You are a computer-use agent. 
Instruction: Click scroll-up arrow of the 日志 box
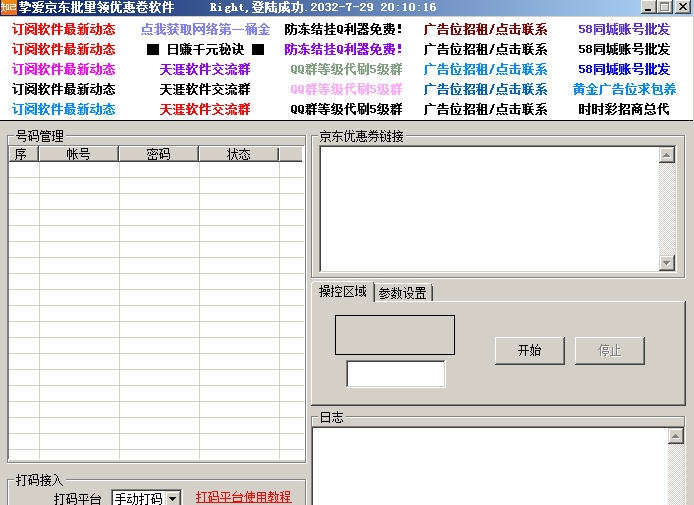pos(675,436)
